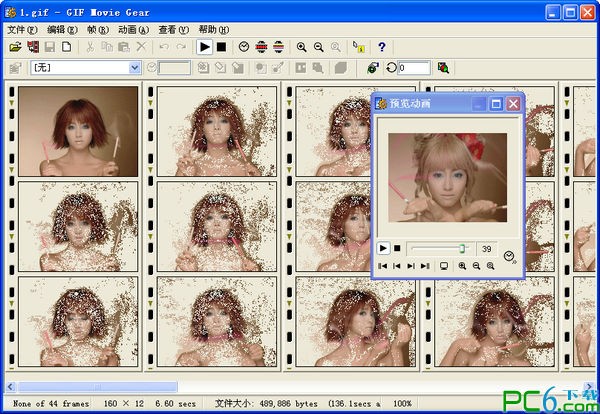Click the copy icon in the toolbar
This screenshot has width=600, height=414.
coord(107,47)
